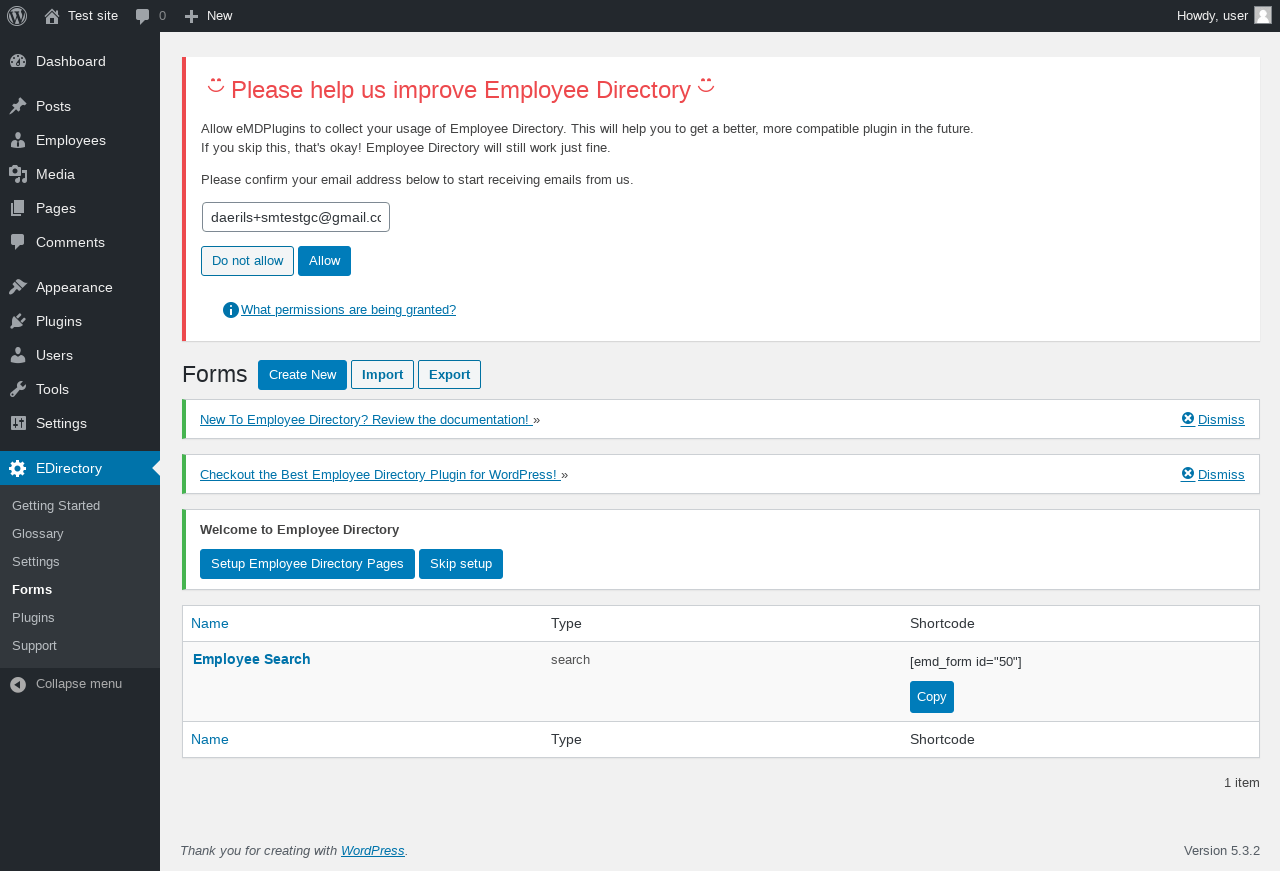Click the Collapse menu label
This screenshot has width=1280, height=871.
coord(79,684)
